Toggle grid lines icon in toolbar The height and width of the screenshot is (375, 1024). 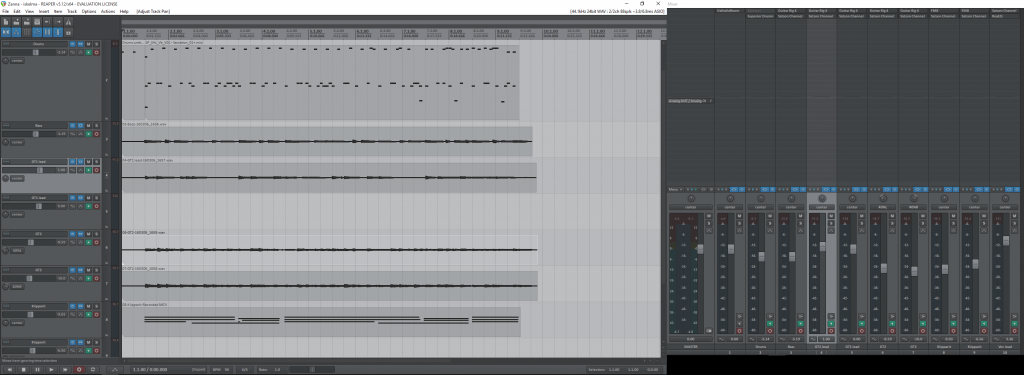pyautogui.click(x=48, y=32)
